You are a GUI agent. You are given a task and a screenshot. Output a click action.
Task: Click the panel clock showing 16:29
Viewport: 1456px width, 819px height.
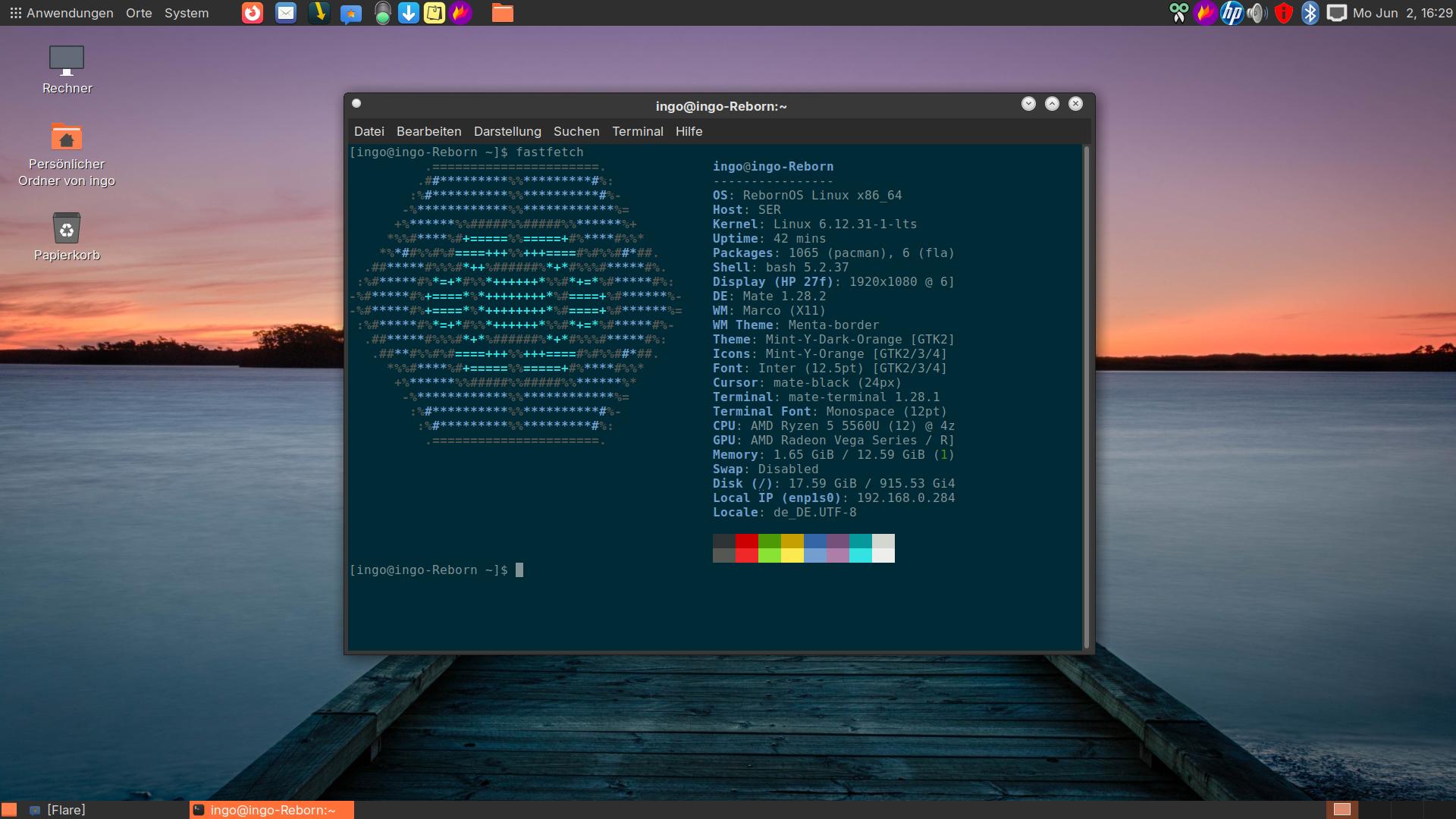coord(1402,13)
